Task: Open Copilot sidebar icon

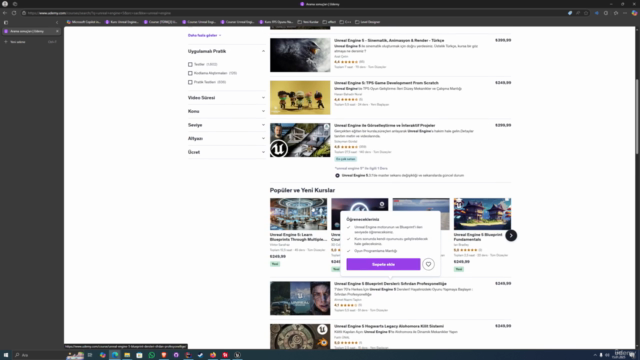Action: coord(634,13)
